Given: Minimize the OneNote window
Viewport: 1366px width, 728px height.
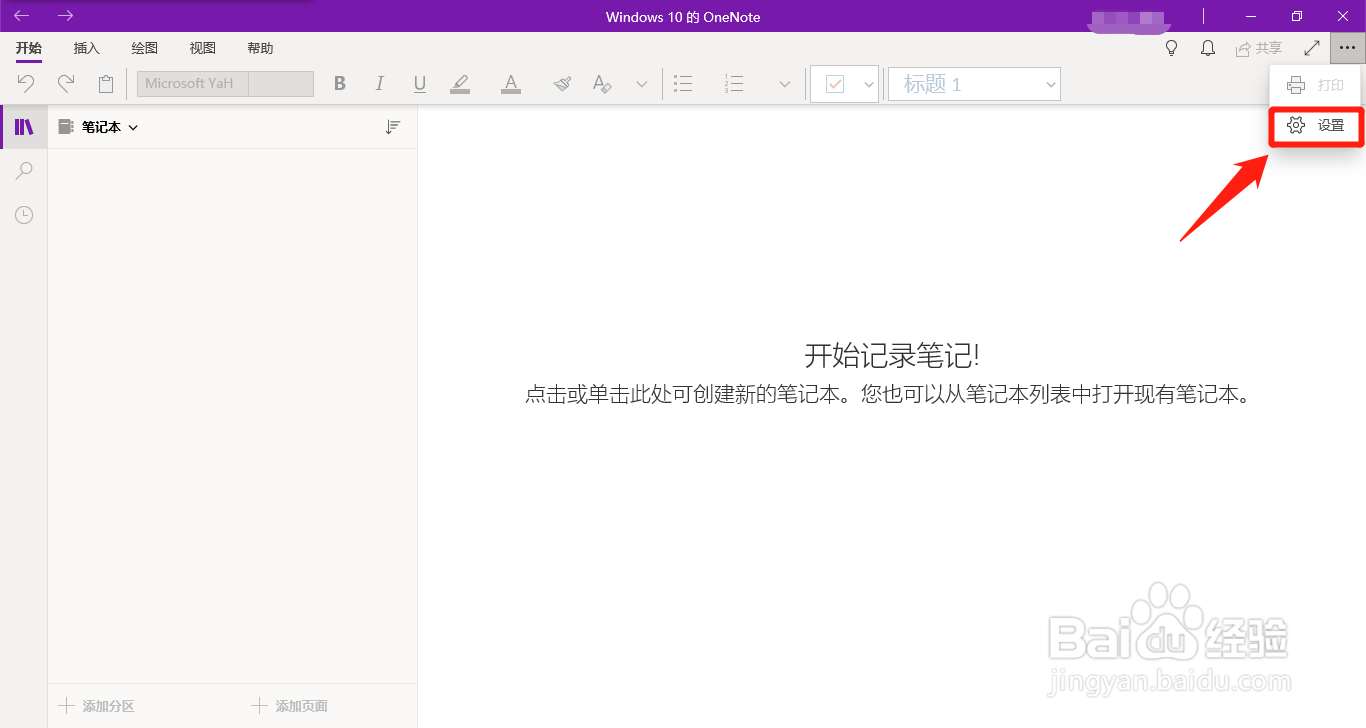Looking at the screenshot, I should pyautogui.click(x=1250, y=16).
